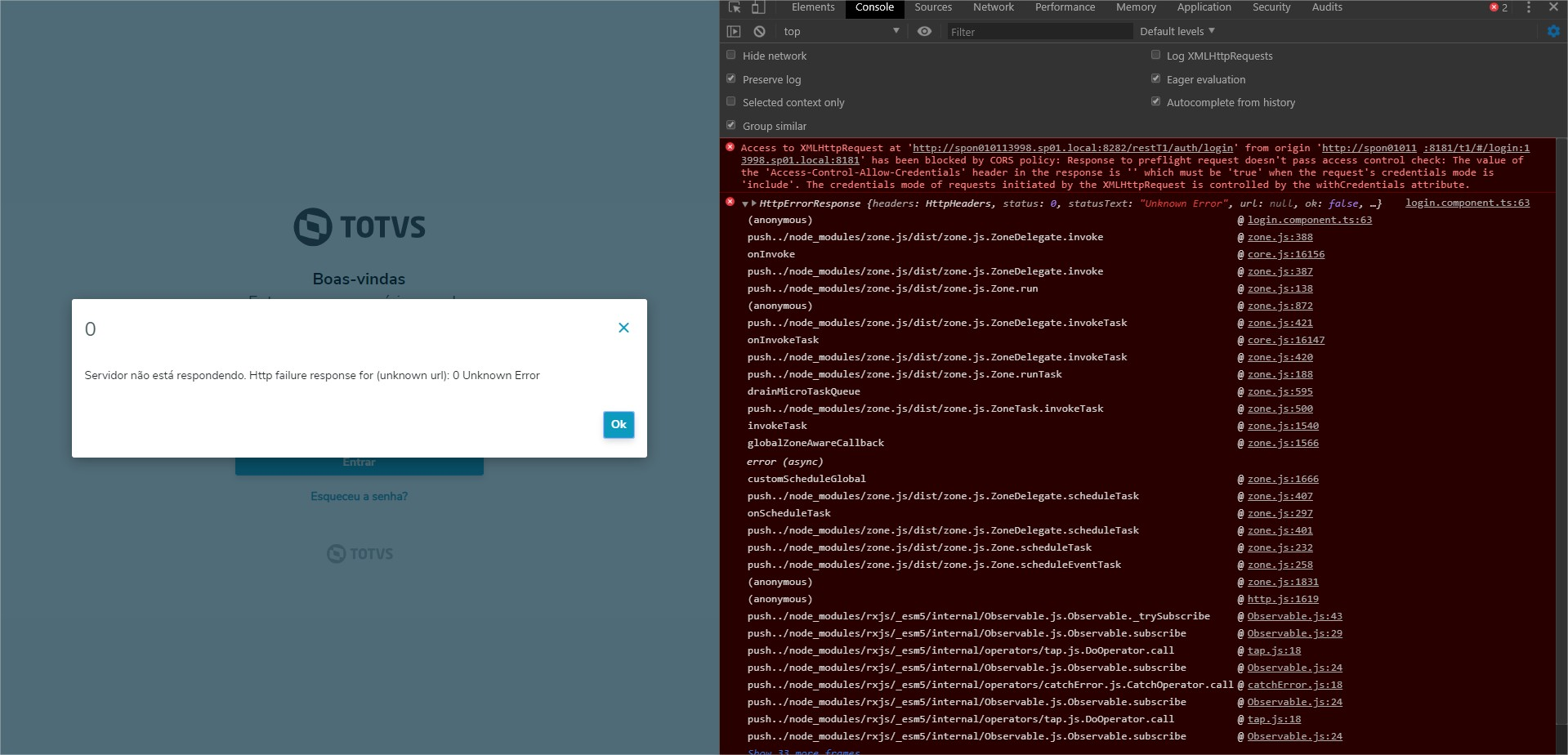The image size is (1568, 755).
Task: Open the Observable.js:43 source link
Action: coord(1295,616)
